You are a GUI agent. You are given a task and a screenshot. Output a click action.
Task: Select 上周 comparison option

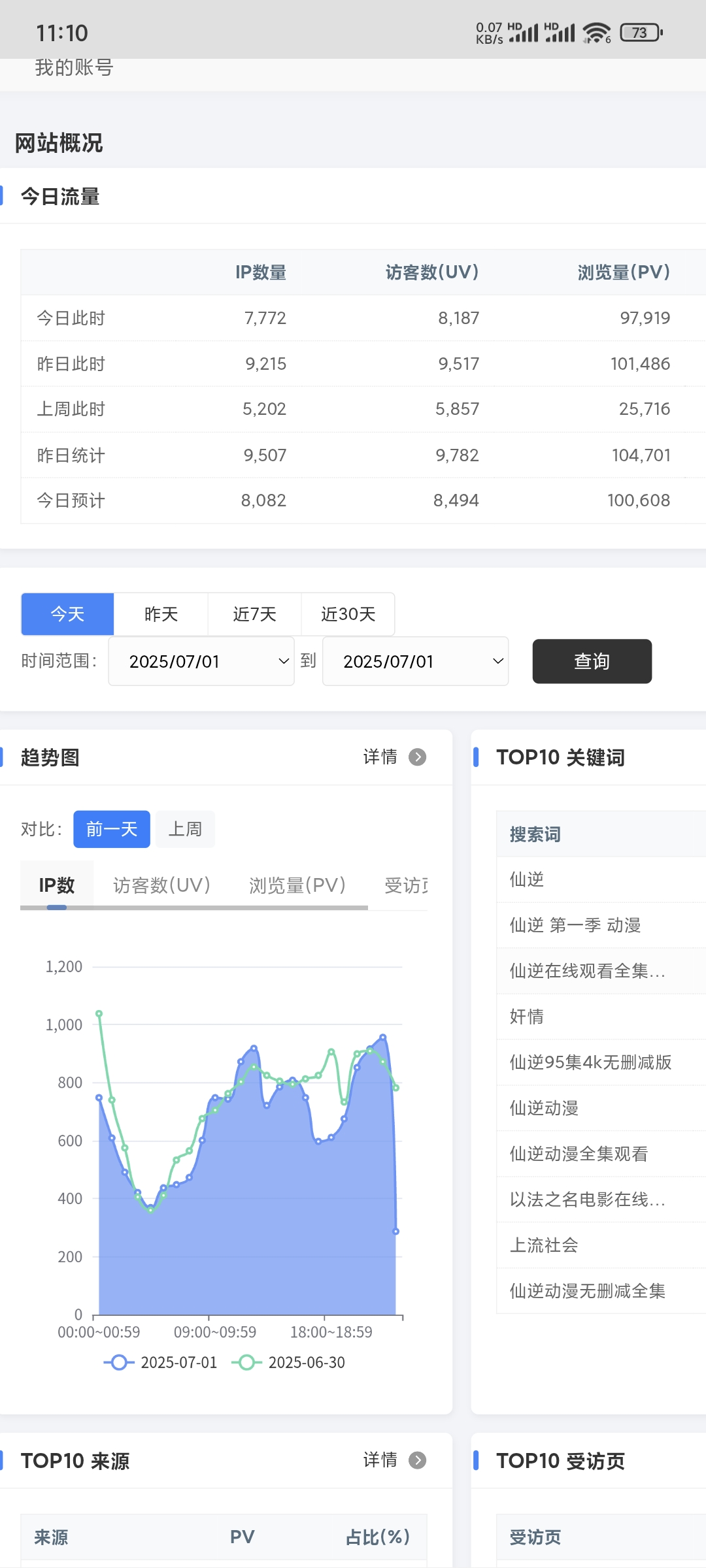click(x=185, y=829)
